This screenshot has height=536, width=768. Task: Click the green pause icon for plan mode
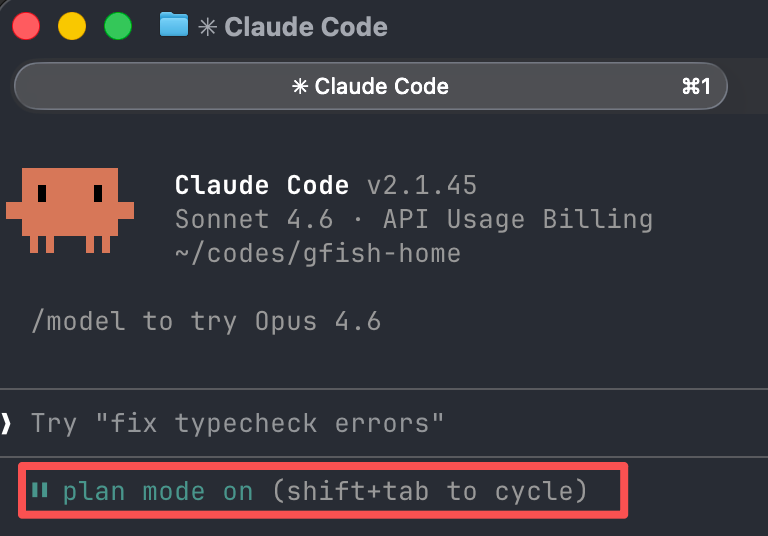pos(40,490)
